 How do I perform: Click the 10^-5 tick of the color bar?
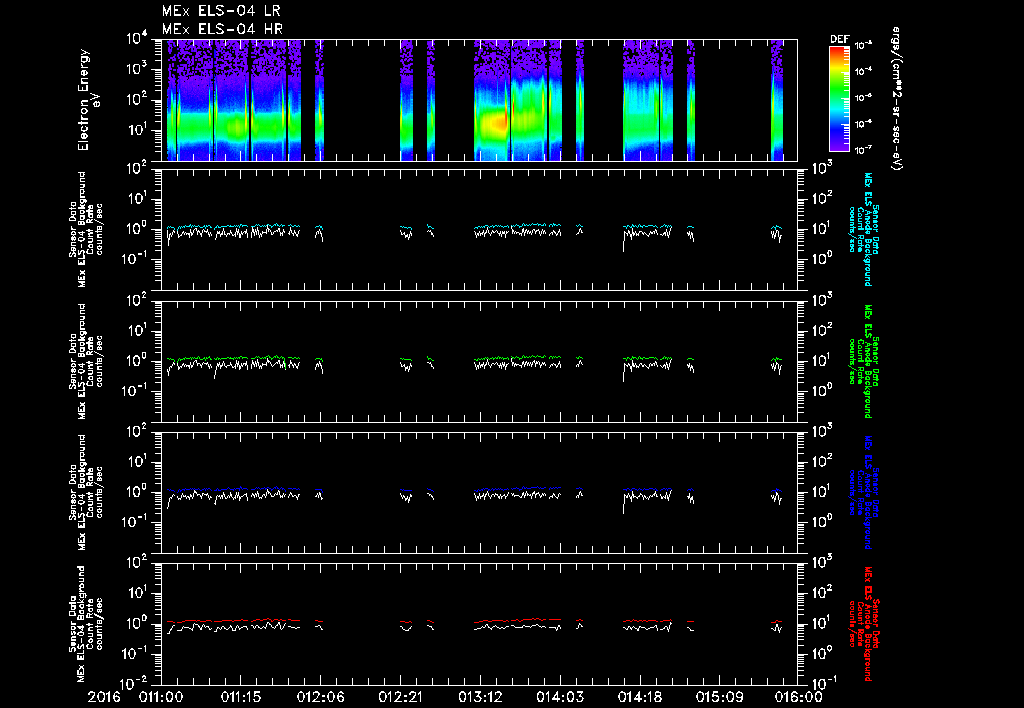point(863,97)
